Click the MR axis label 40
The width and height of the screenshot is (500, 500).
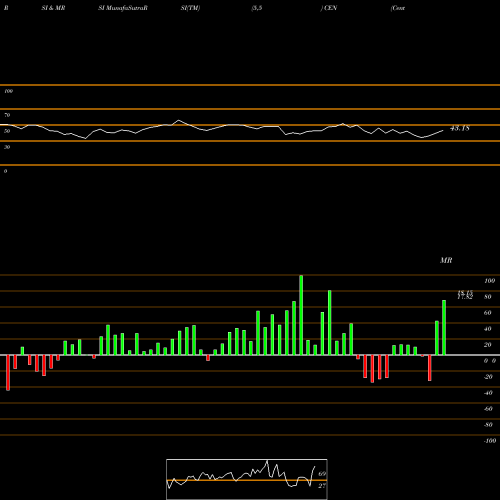tap(488, 329)
